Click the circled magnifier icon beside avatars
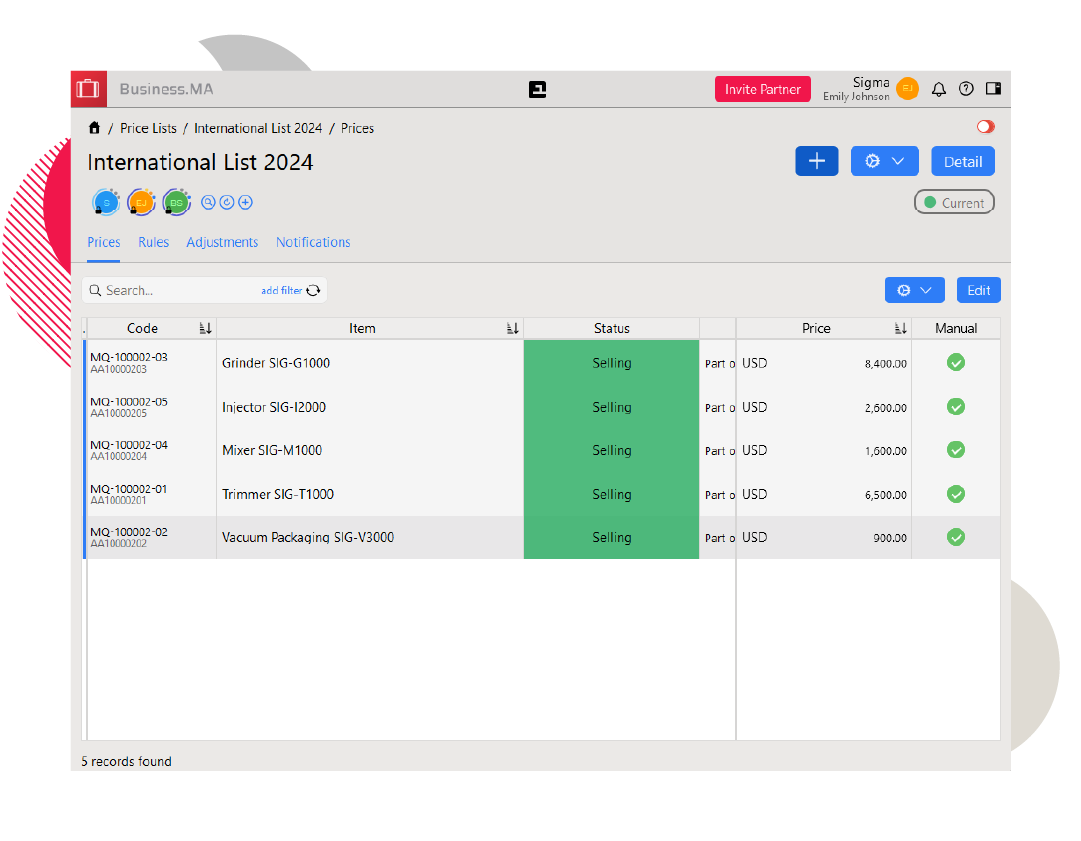Viewport: 1081px width, 841px height. coord(208,202)
